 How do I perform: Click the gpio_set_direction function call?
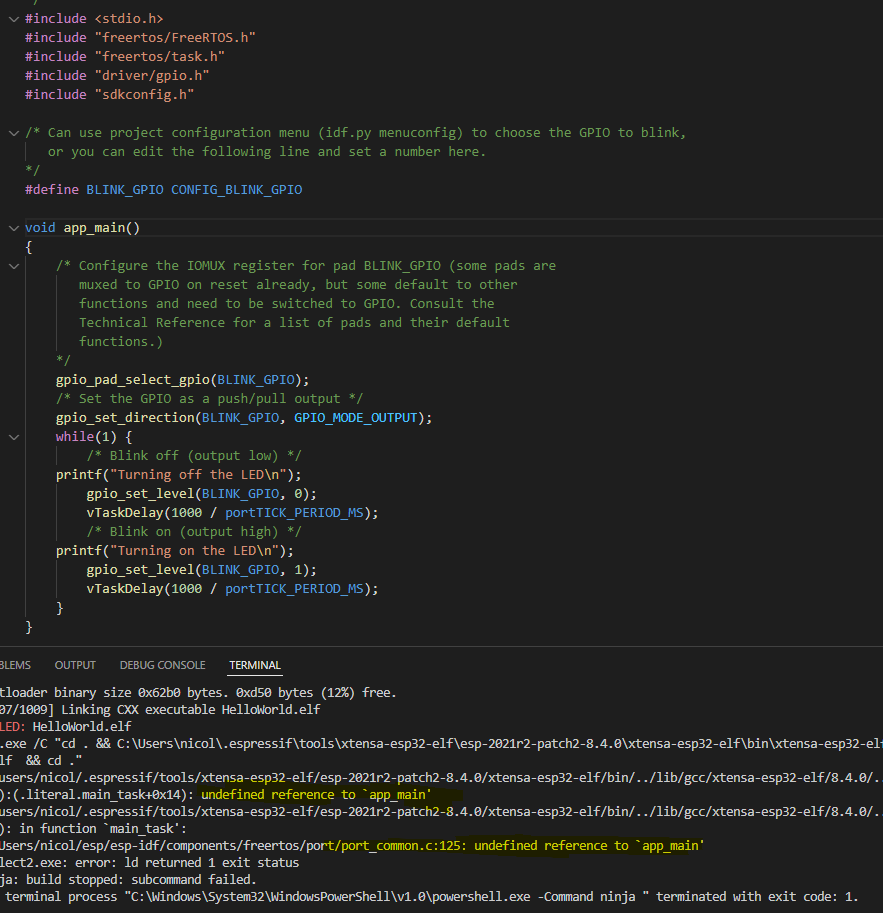(x=125, y=418)
